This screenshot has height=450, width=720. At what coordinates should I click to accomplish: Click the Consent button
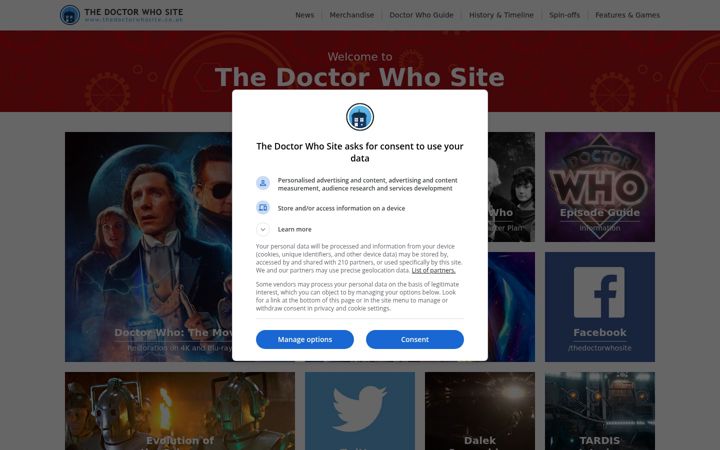point(415,339)
